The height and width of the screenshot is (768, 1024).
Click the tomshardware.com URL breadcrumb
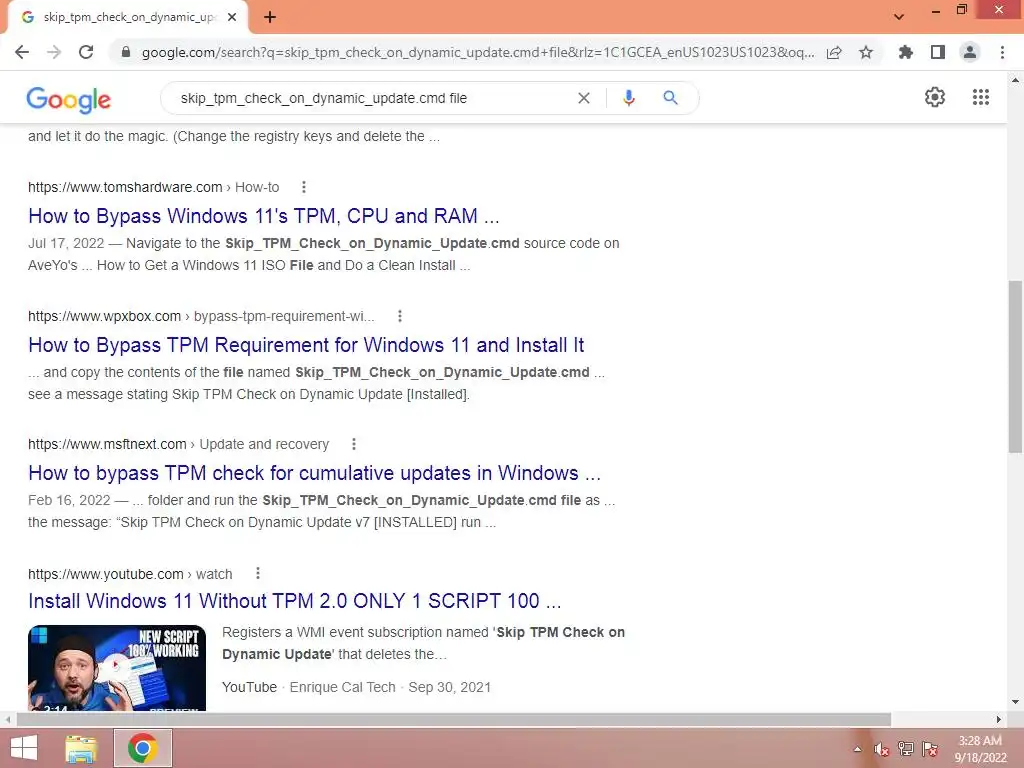click(153, 187)
